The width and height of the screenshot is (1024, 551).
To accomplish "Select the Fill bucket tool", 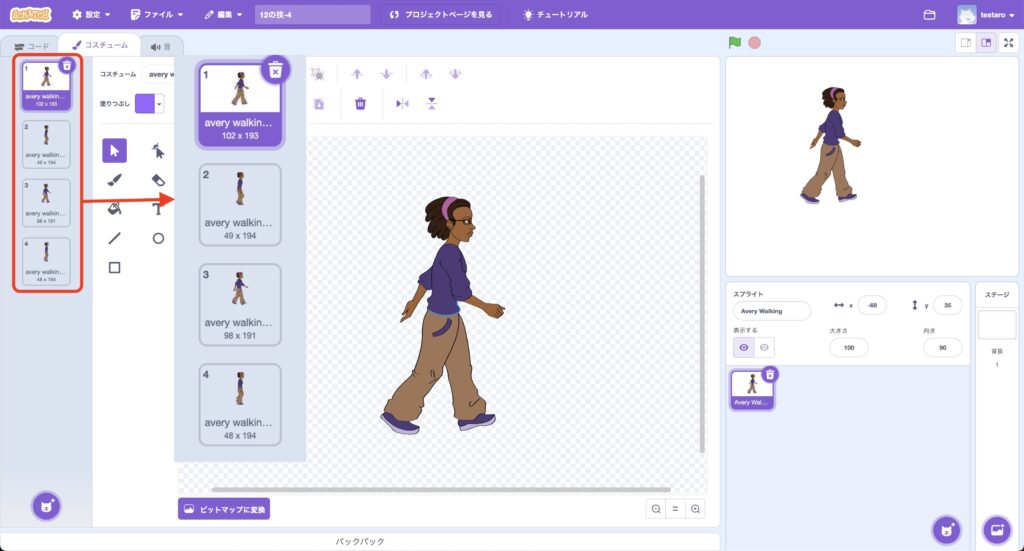I will pos(114,209).
